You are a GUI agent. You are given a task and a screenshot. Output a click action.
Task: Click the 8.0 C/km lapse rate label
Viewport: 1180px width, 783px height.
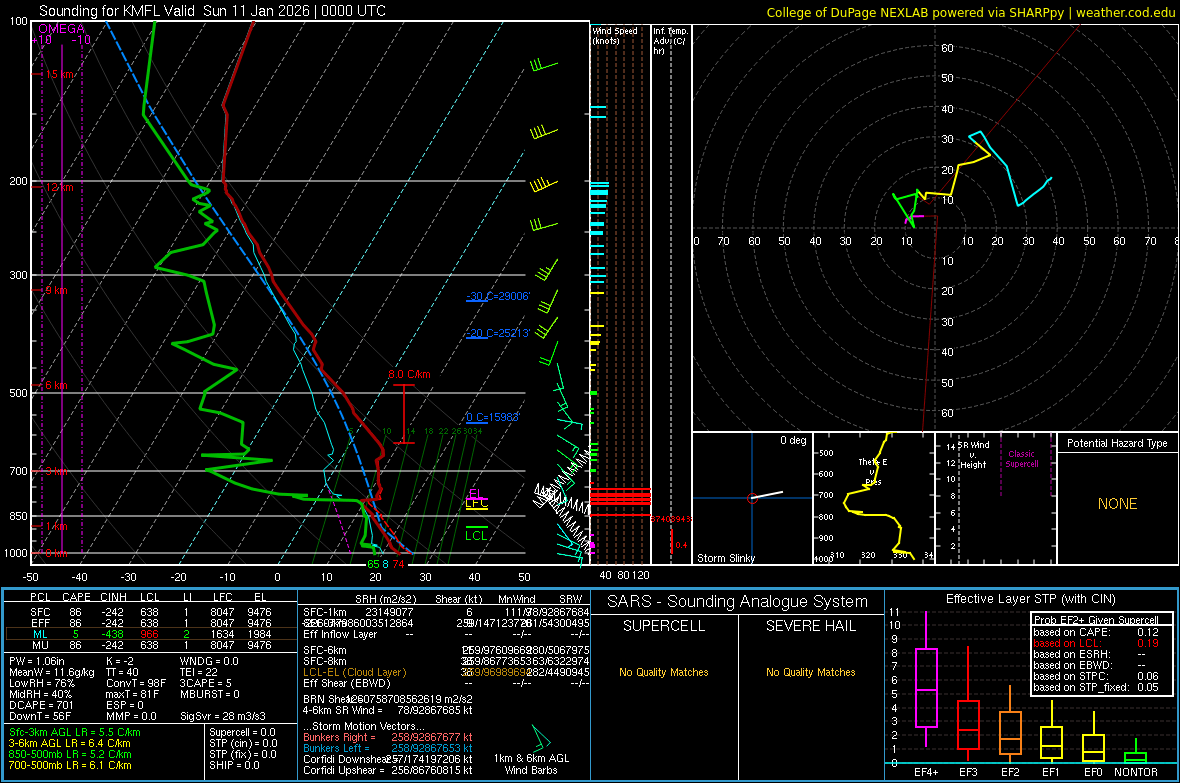409,374
